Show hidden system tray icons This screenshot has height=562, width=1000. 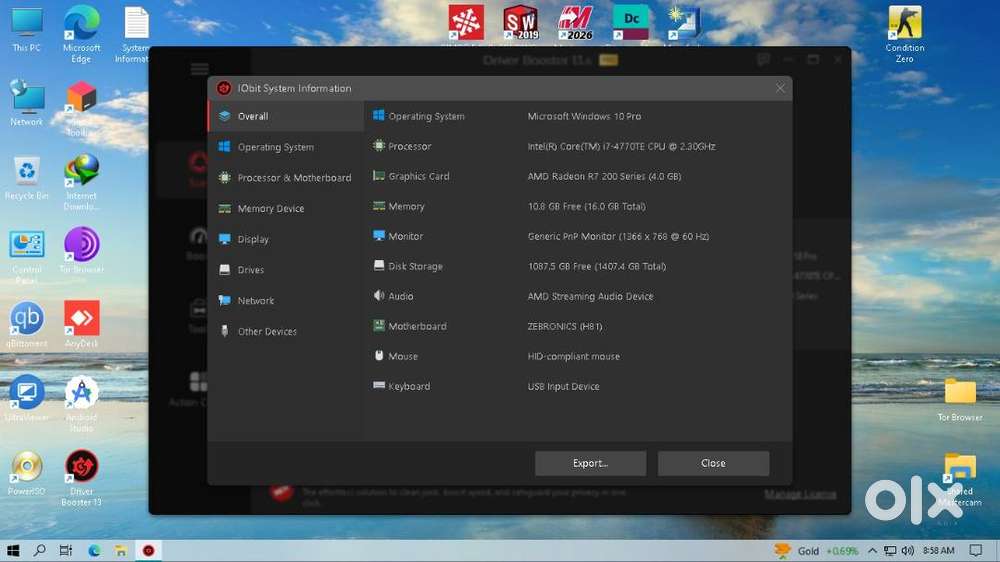(x=872, y=551)
